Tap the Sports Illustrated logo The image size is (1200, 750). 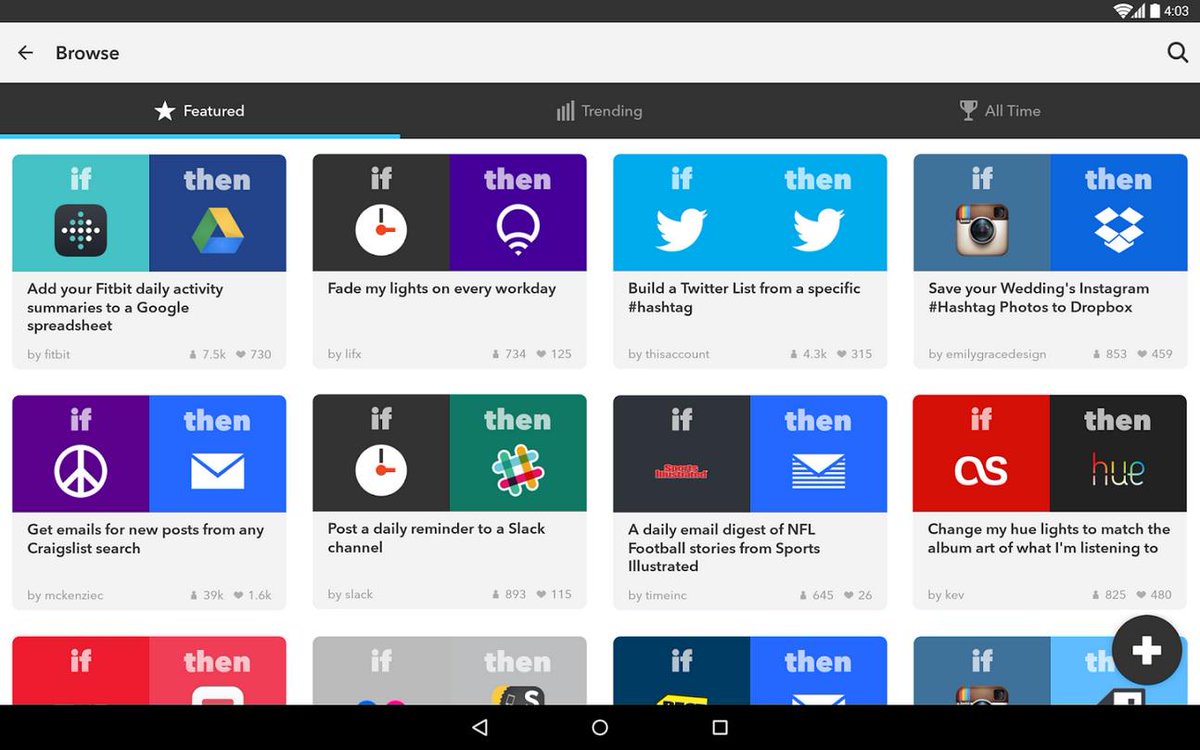tap(682, 471)
